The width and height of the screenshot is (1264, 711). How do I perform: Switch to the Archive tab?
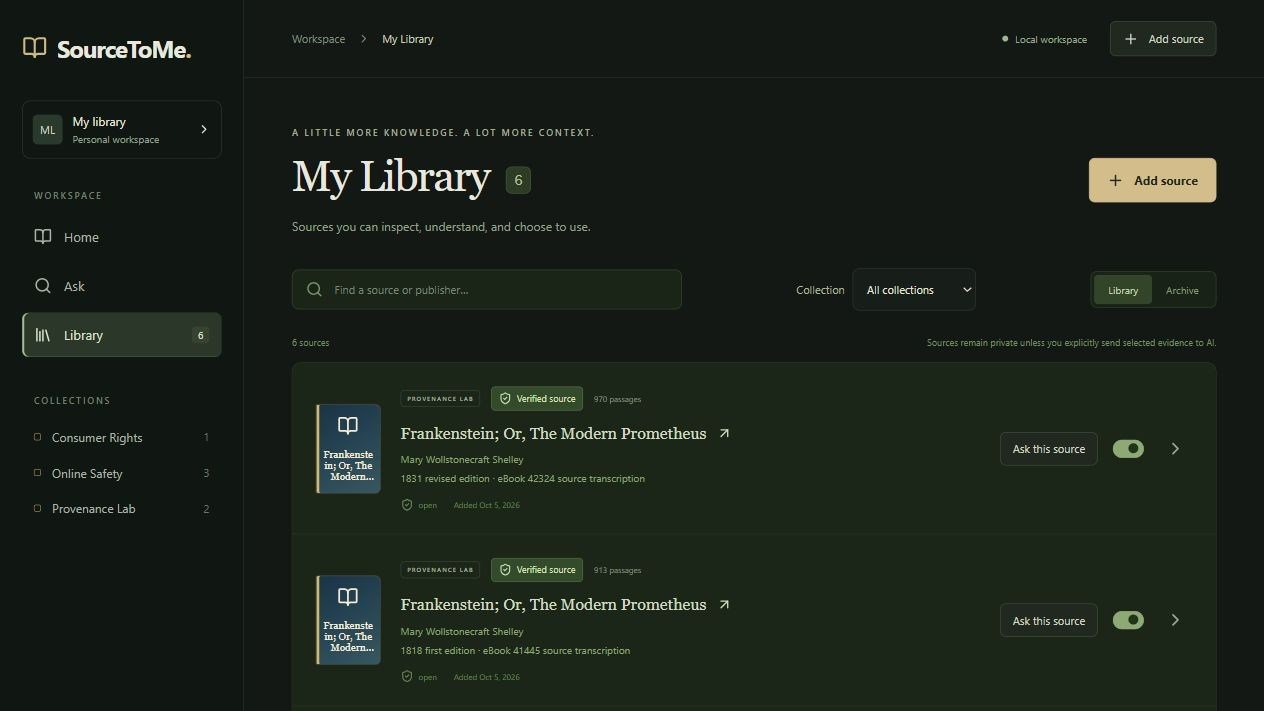click(1182, 290)
